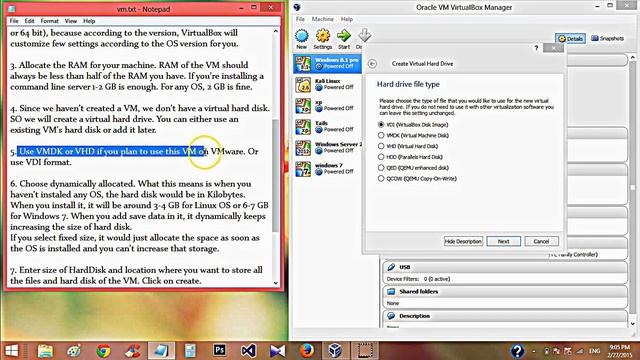Screen dimensions: 640x360
Task: Select the Windows Server VM entry
Action: [327, 148]
